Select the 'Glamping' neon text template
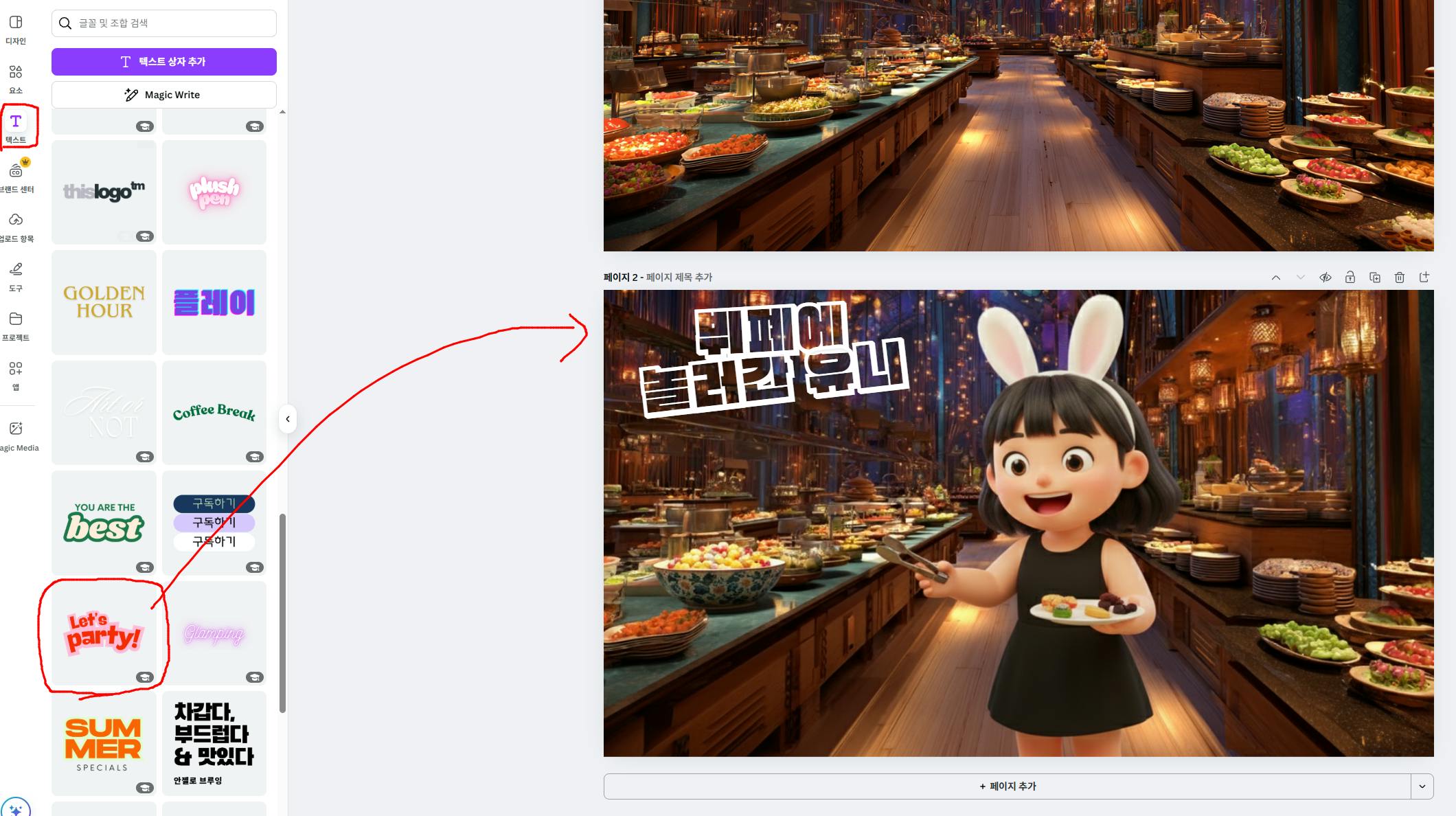The width and height of the screenshot is (1456, 816). click(x=214, y=633)
